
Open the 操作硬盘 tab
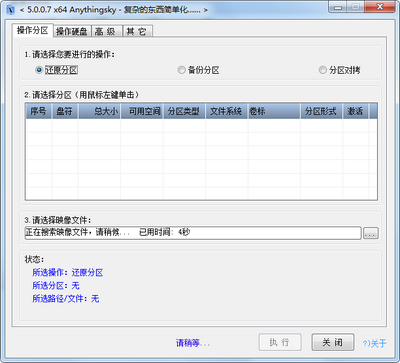click(x=72, y=31)
